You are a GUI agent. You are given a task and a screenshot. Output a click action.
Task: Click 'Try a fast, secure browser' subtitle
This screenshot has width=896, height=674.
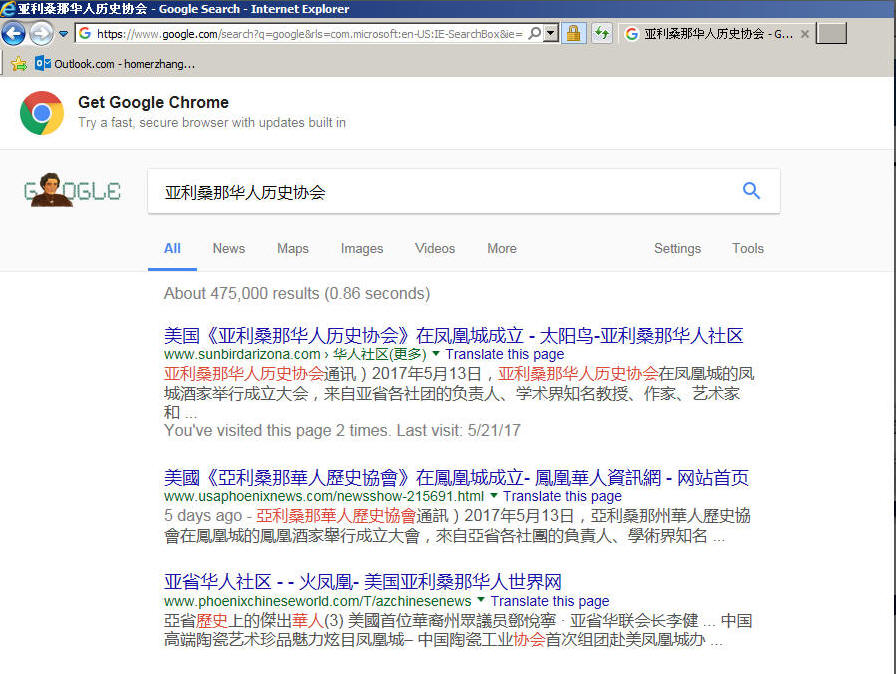click(211, 122)
